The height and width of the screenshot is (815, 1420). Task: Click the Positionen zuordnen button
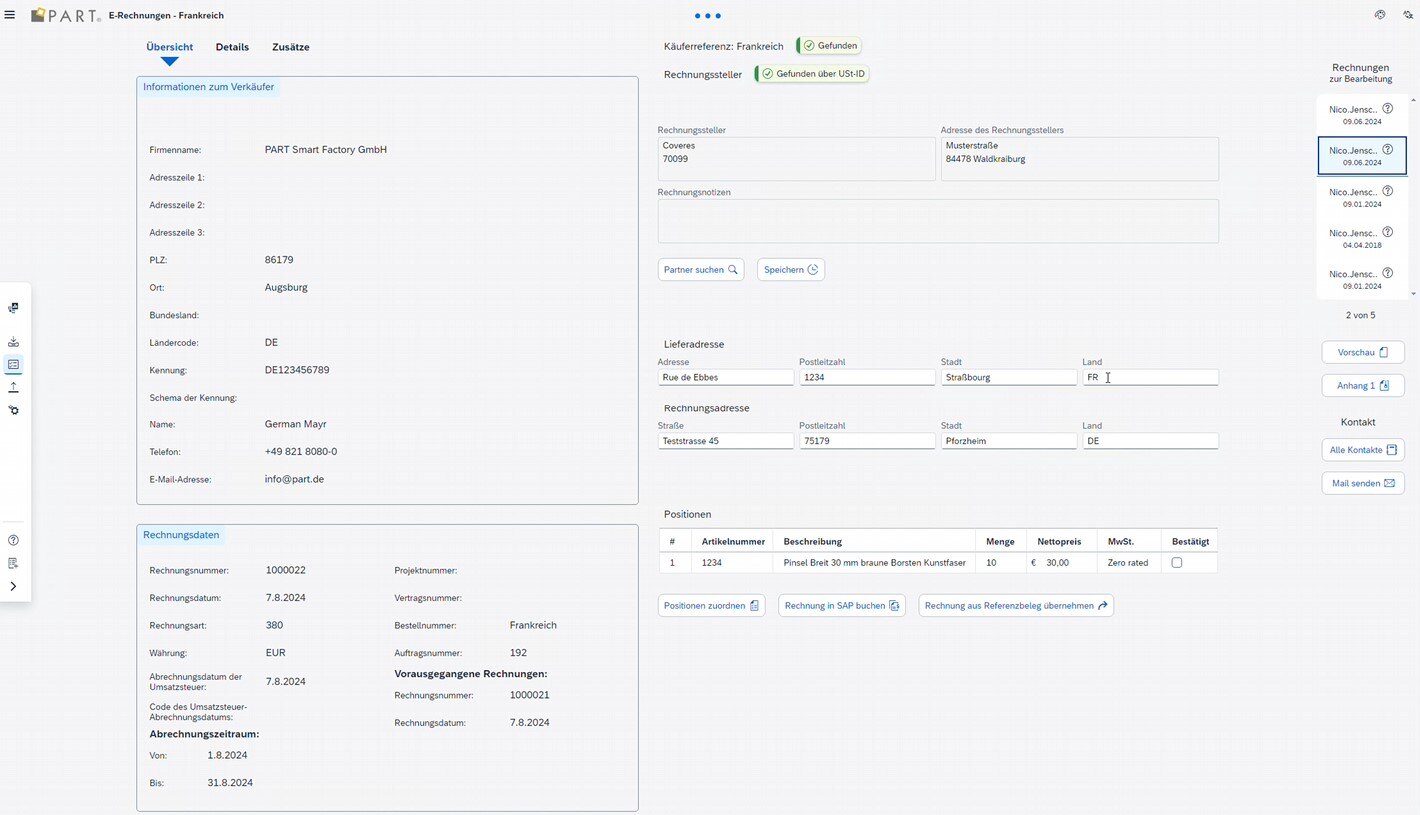click(712, 606)
